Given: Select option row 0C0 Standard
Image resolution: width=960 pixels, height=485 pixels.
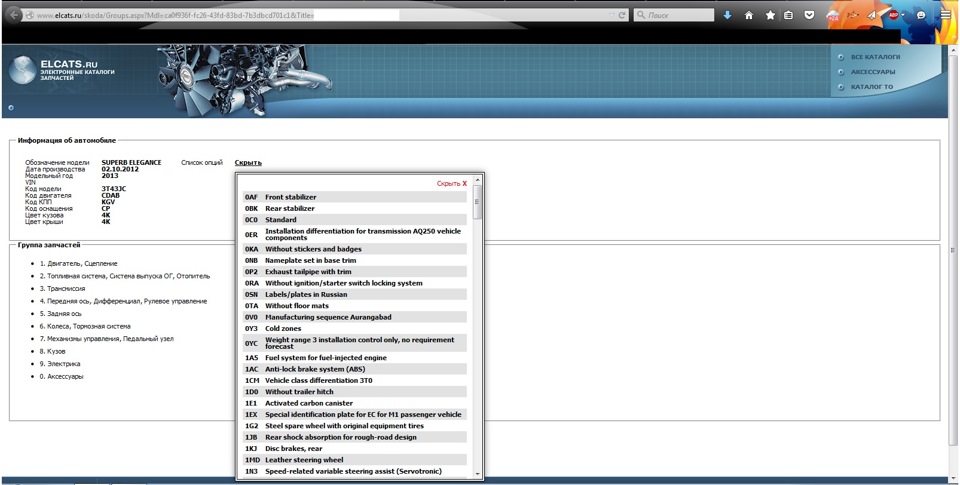Looking at the screenshot, I should [x=354, y=220].
